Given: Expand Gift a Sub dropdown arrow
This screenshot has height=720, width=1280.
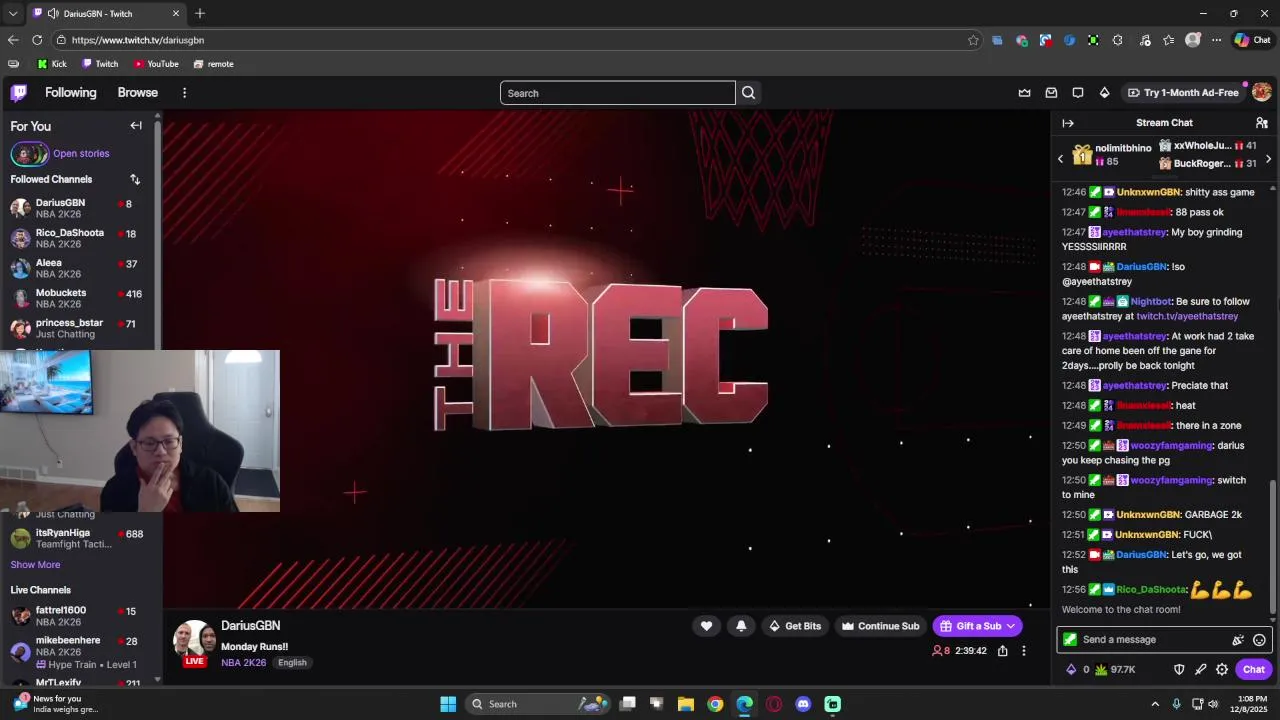Looking at the screenshot, I should [1011, 626].
